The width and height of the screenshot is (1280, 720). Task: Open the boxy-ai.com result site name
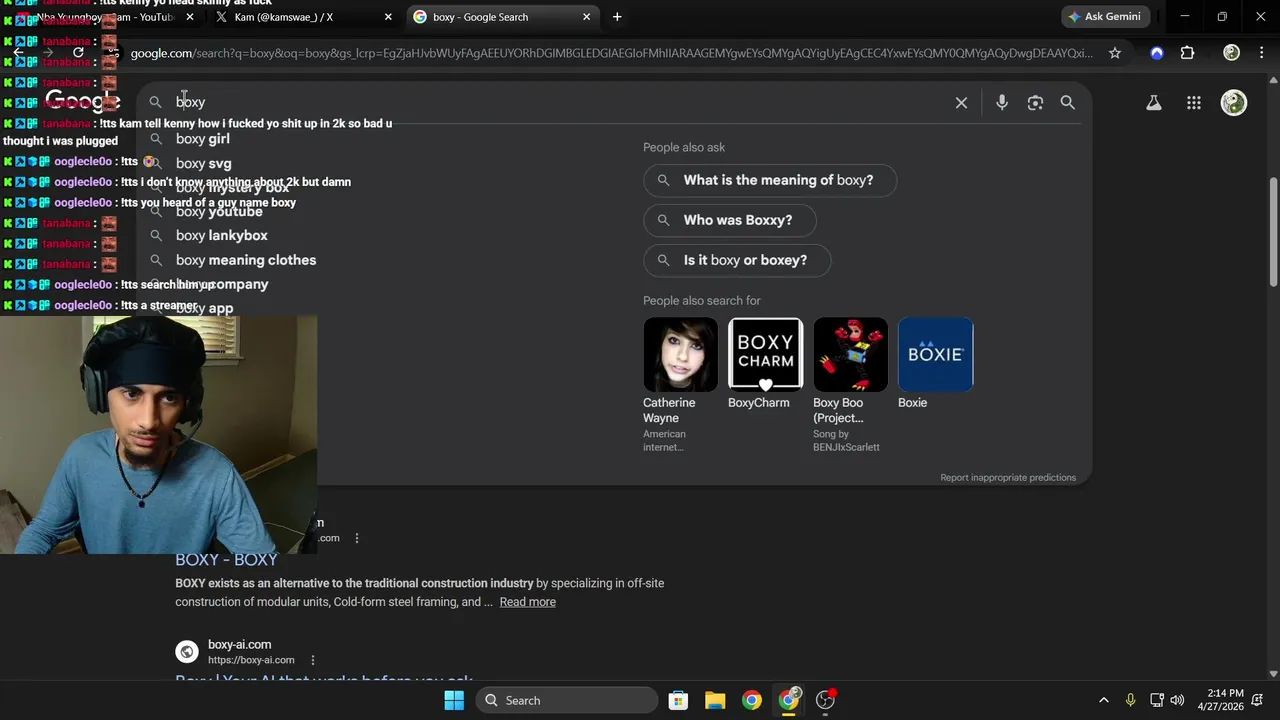(x=239, y=645)
